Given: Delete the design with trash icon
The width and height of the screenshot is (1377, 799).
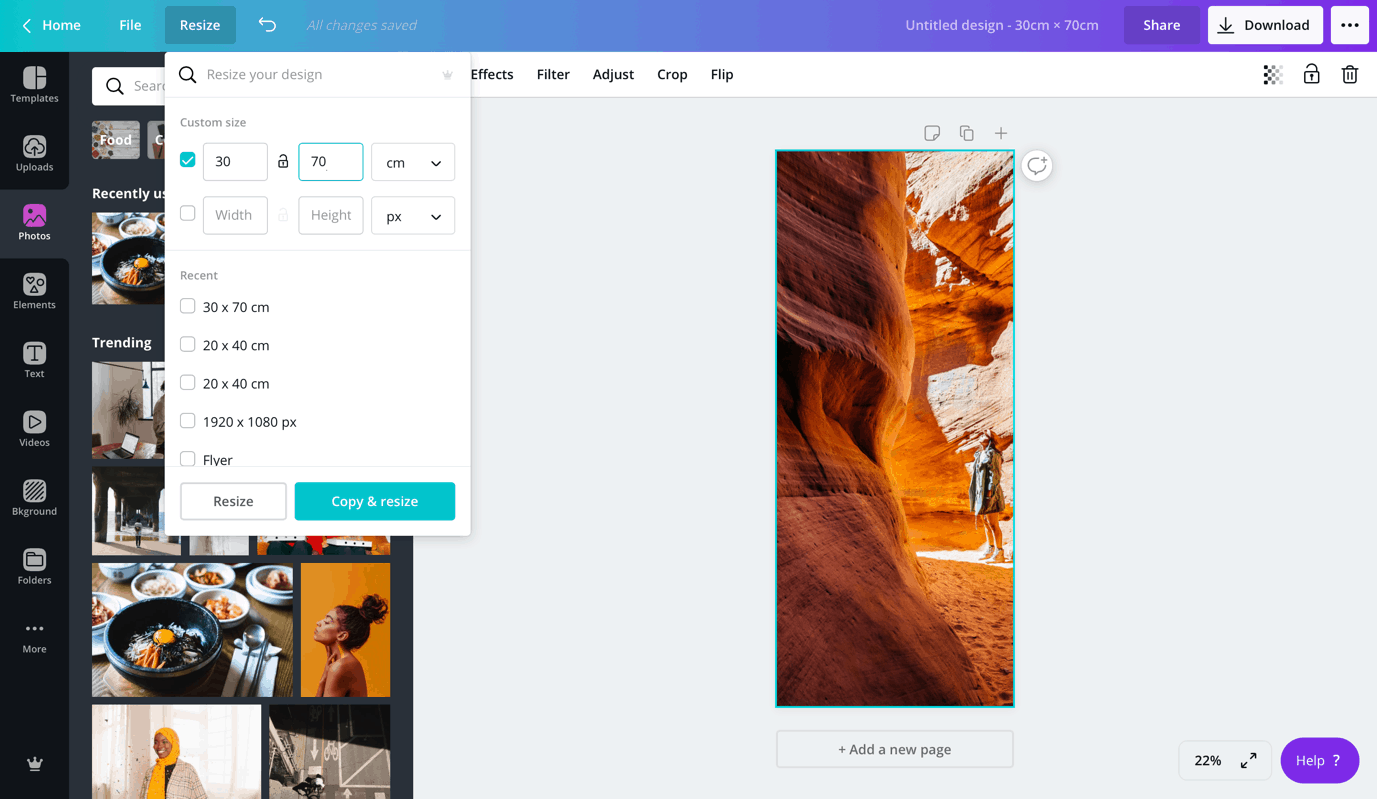Looking at the screenshot, I should (x=1350, y=74).
